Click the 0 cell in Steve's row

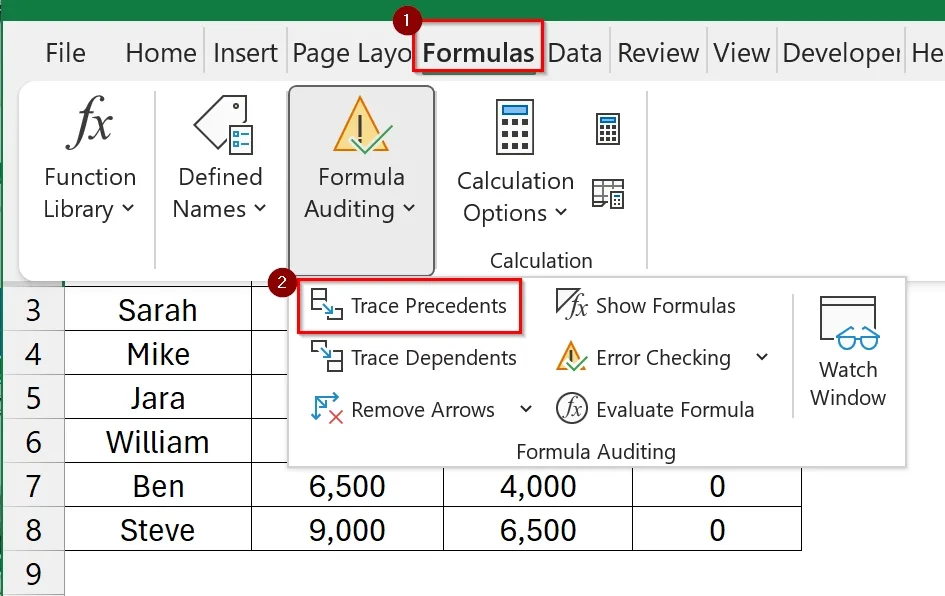point(717,529)
